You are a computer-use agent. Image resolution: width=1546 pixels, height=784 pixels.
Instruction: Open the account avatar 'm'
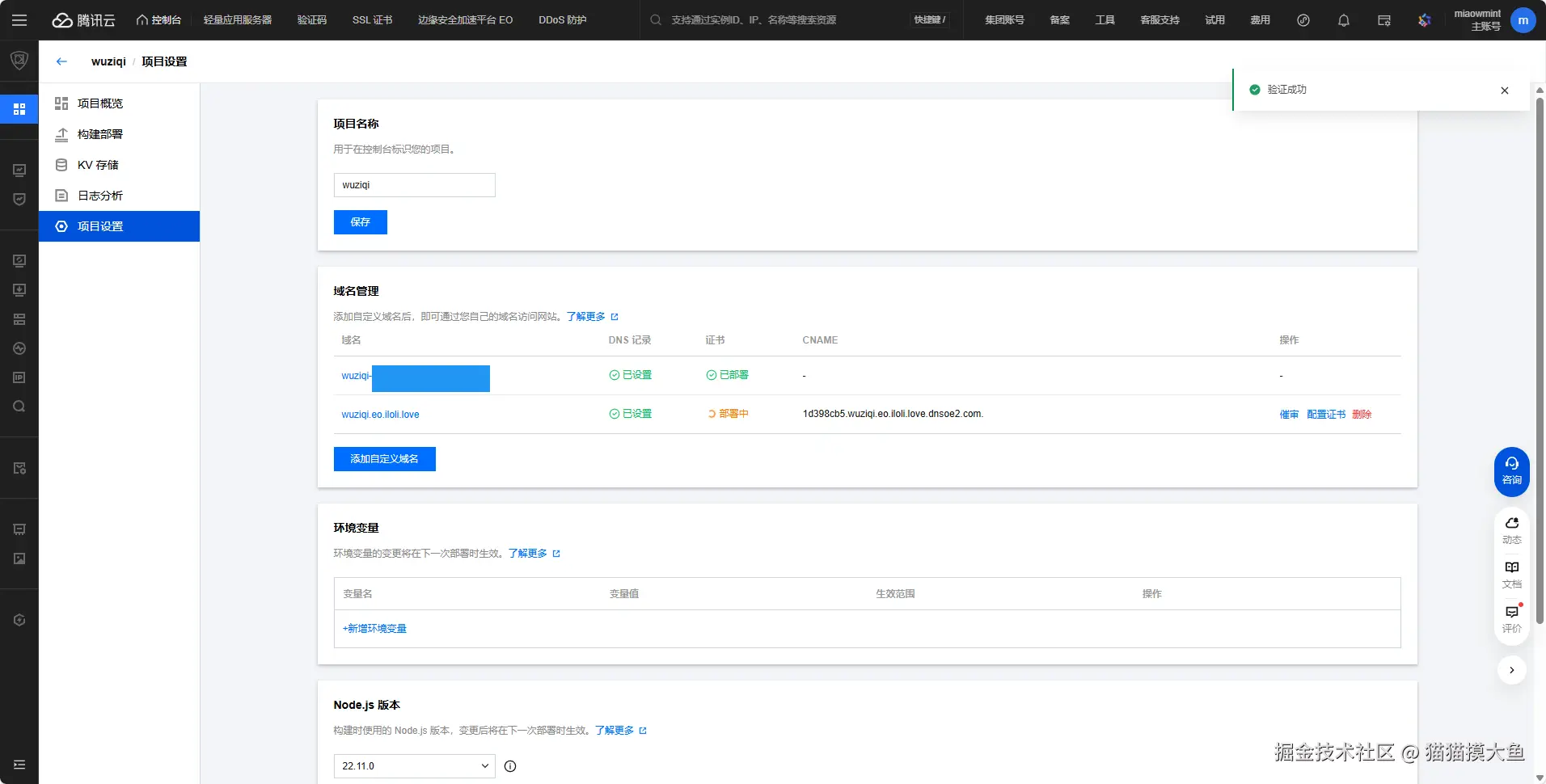coord(1523,20)
